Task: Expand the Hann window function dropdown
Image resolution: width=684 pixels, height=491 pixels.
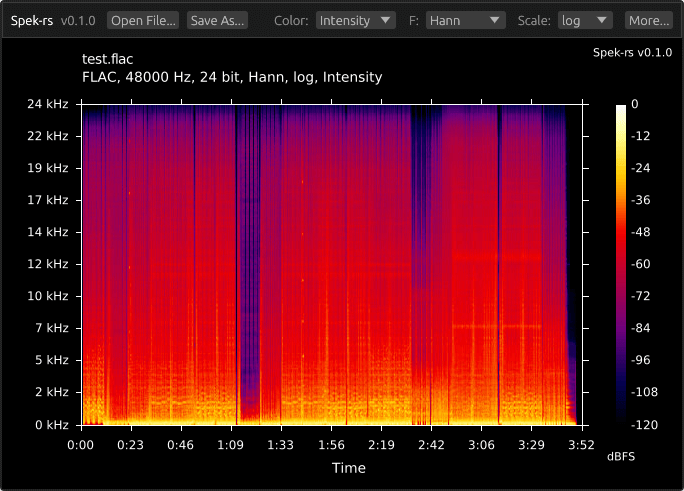Action: [465, 20]
